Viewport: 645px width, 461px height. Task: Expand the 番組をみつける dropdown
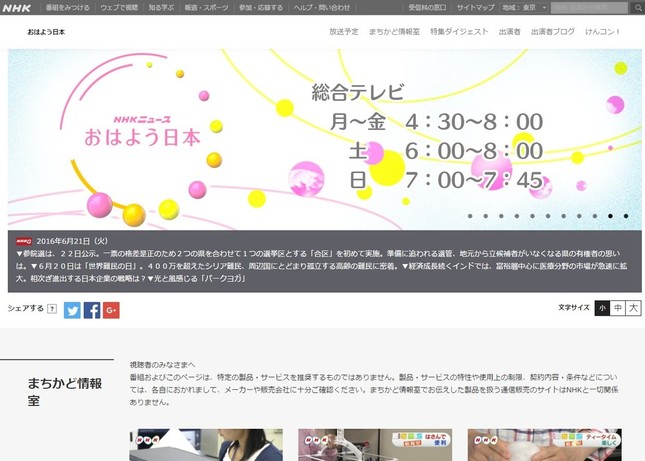(x=67, y=7)
